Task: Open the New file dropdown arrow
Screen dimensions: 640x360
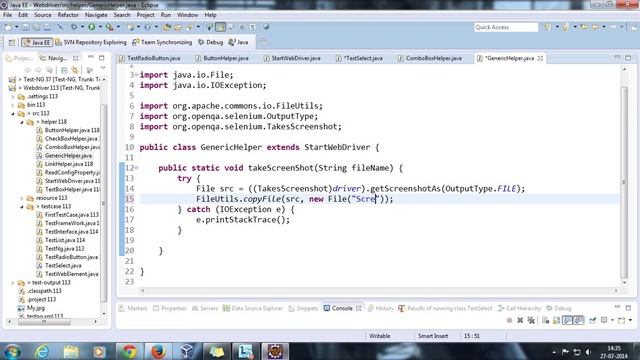Action: tap(16, 27)
